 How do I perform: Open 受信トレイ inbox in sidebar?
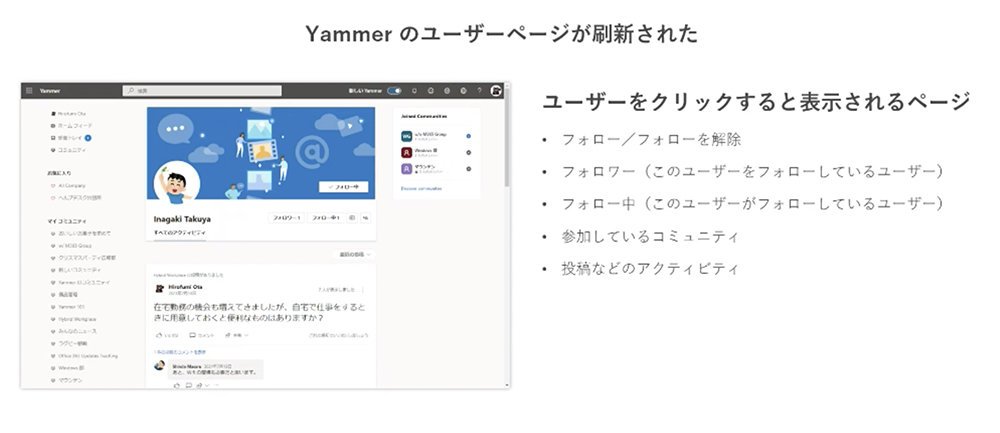click(67, 138)
